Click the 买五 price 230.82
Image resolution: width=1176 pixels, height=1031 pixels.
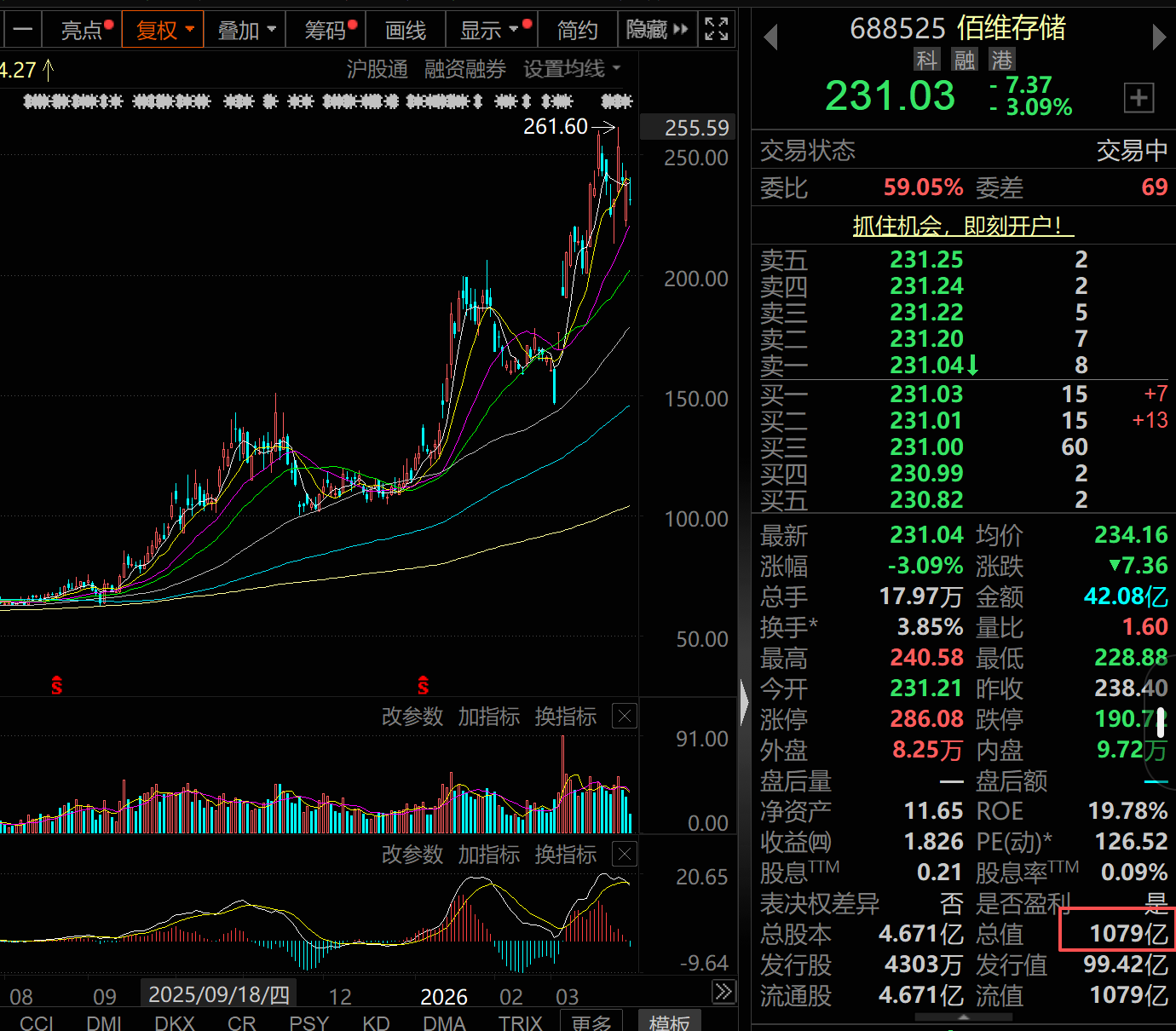926,500
